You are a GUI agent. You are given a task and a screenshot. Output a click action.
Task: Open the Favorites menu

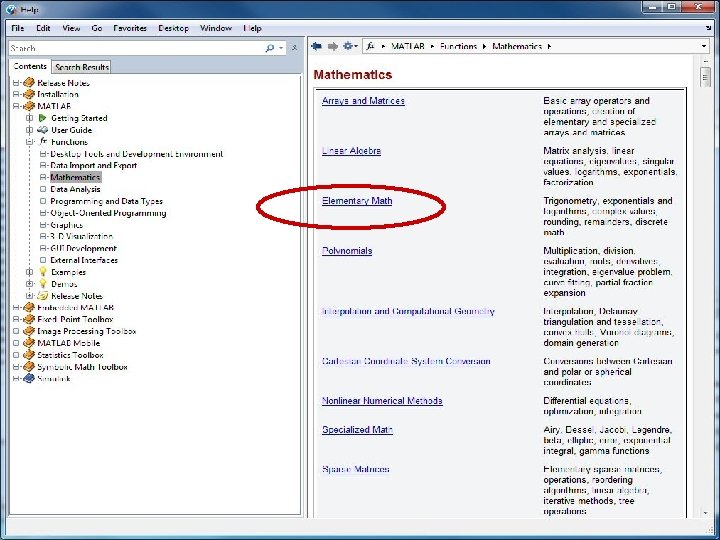130,28
